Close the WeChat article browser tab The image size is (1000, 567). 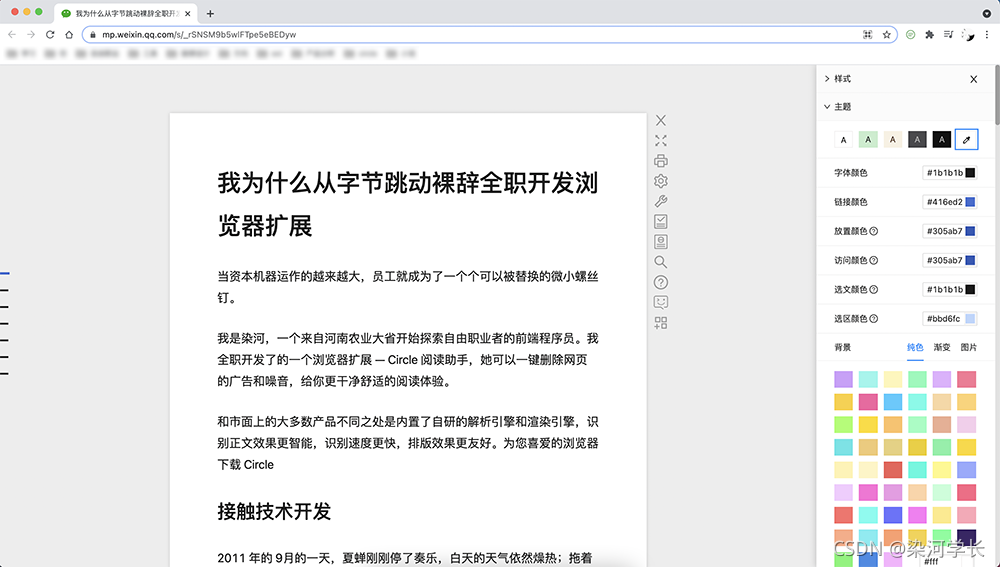pyautogui.click(x=188, y=13)
